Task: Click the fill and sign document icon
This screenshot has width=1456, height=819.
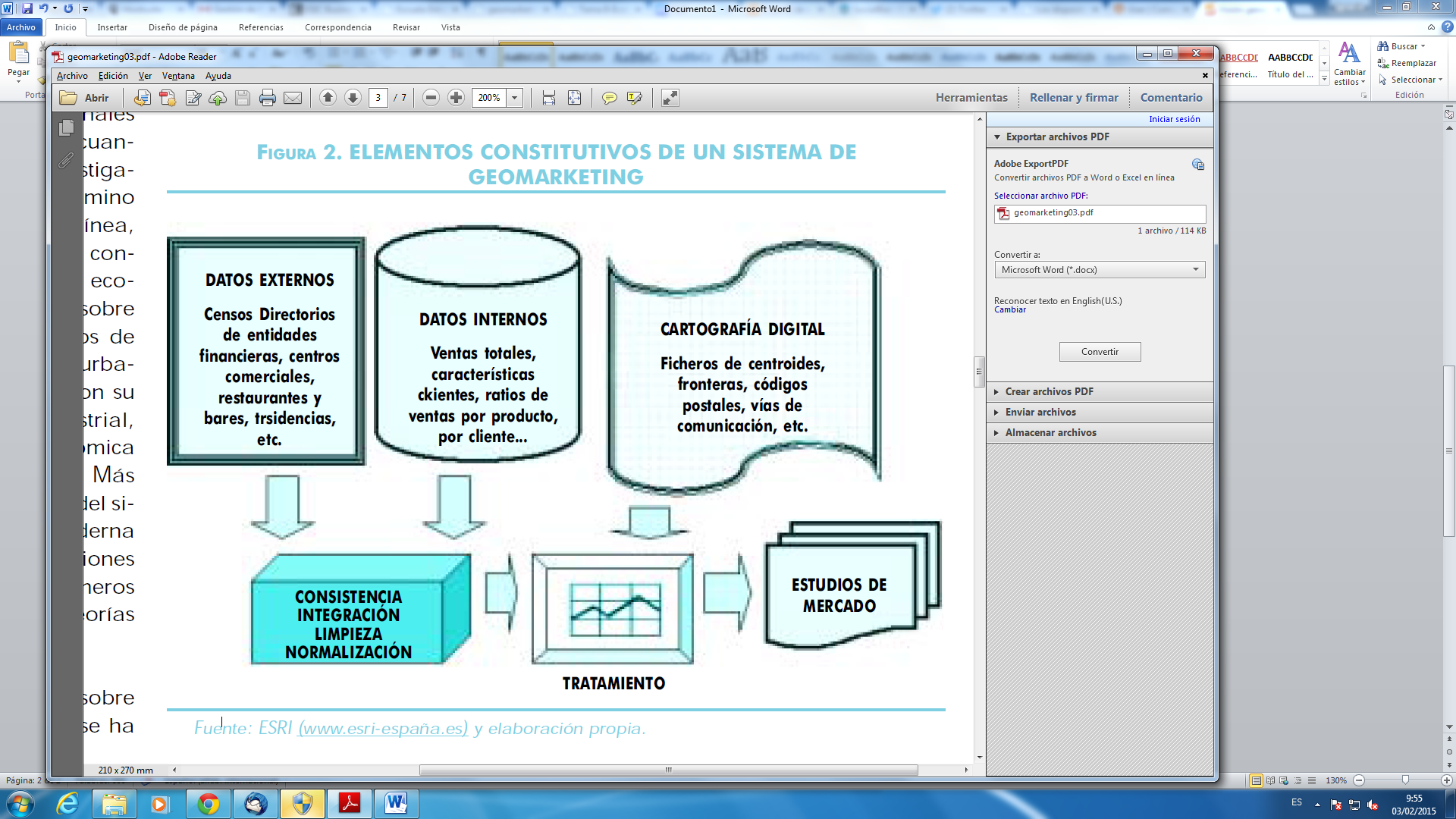Action: [193, 98]
